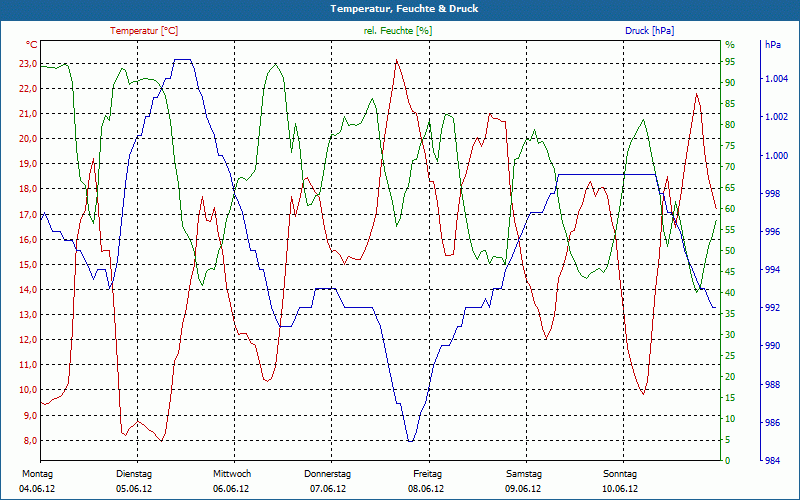Click the '20,0' temperature axis value
The image size is (800, 500).
[28, 139]
